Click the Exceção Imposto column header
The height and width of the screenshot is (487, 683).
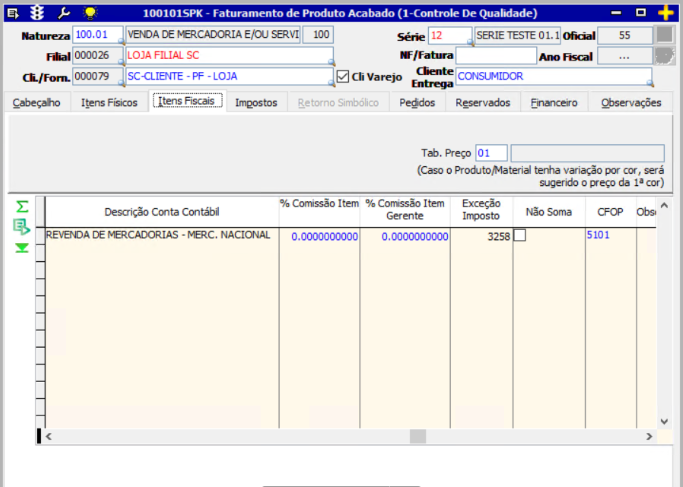pyautogui.click(x=481, y=212)
